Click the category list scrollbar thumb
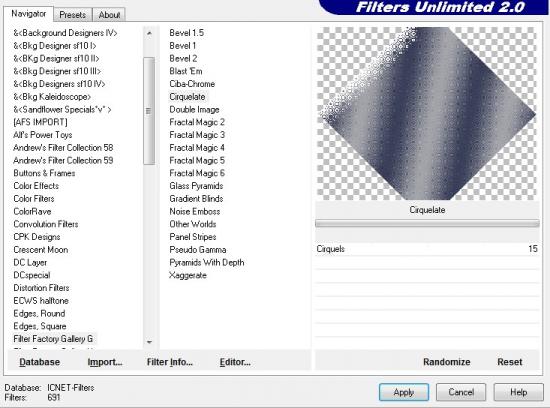This screenshot has height=408, width=550. 149,111
